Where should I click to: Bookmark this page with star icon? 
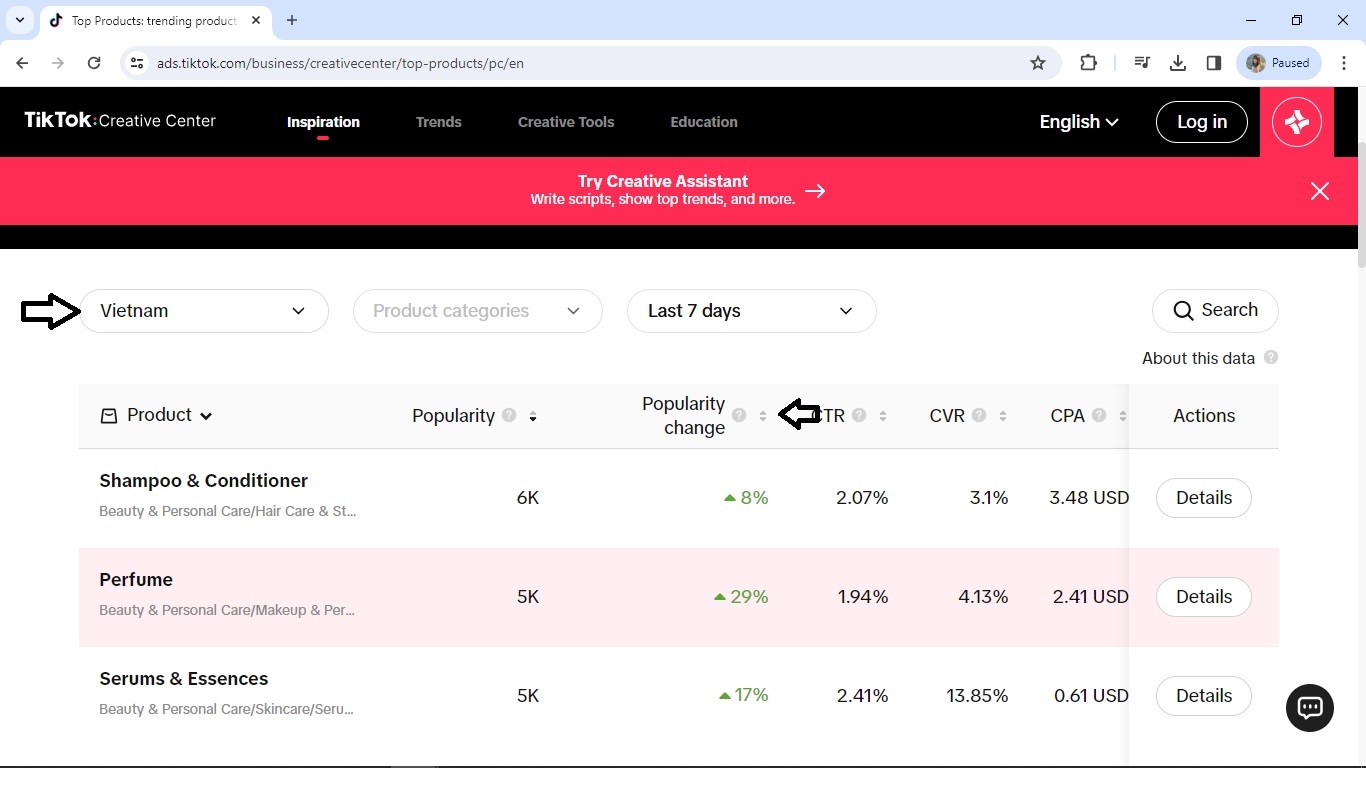[1038, 63]
